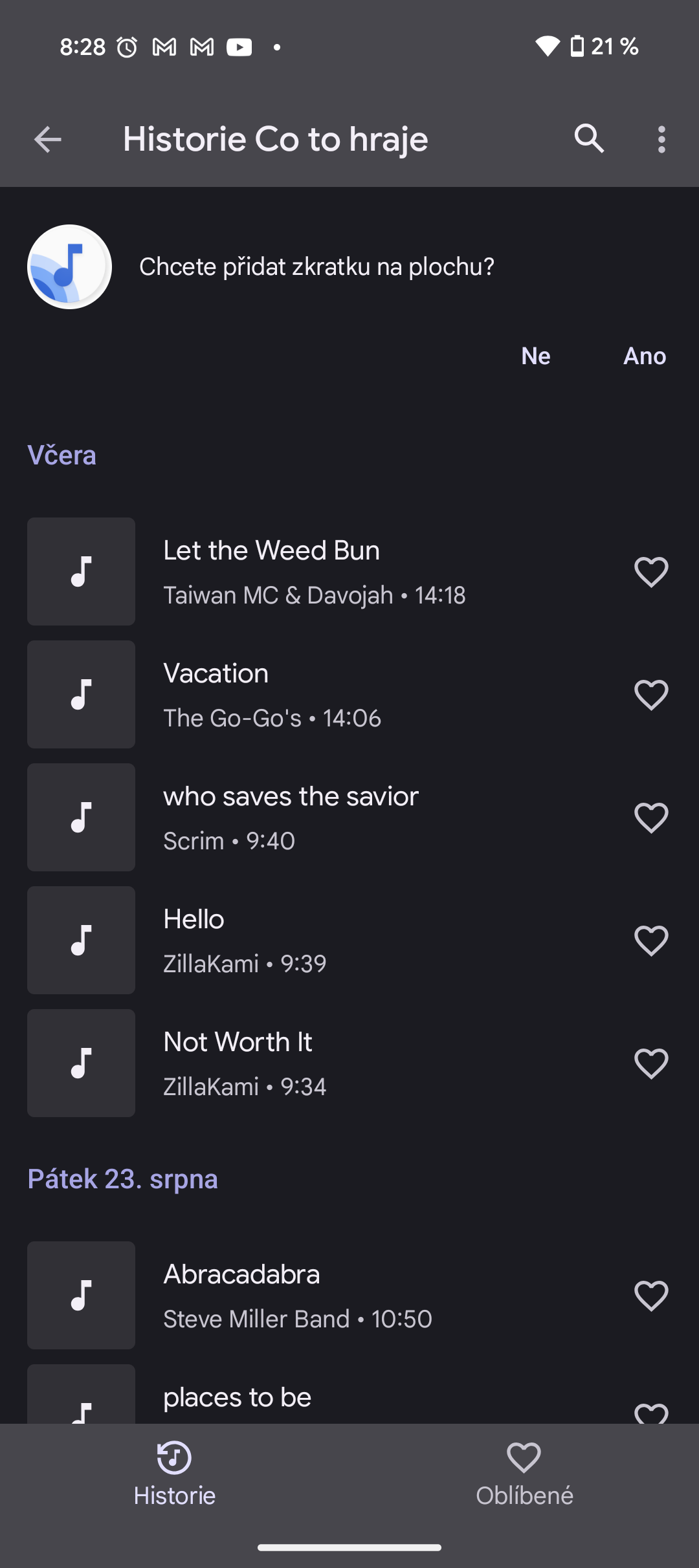
Task: Confirm adding shortcut with Ano
Action: [645, 356]
